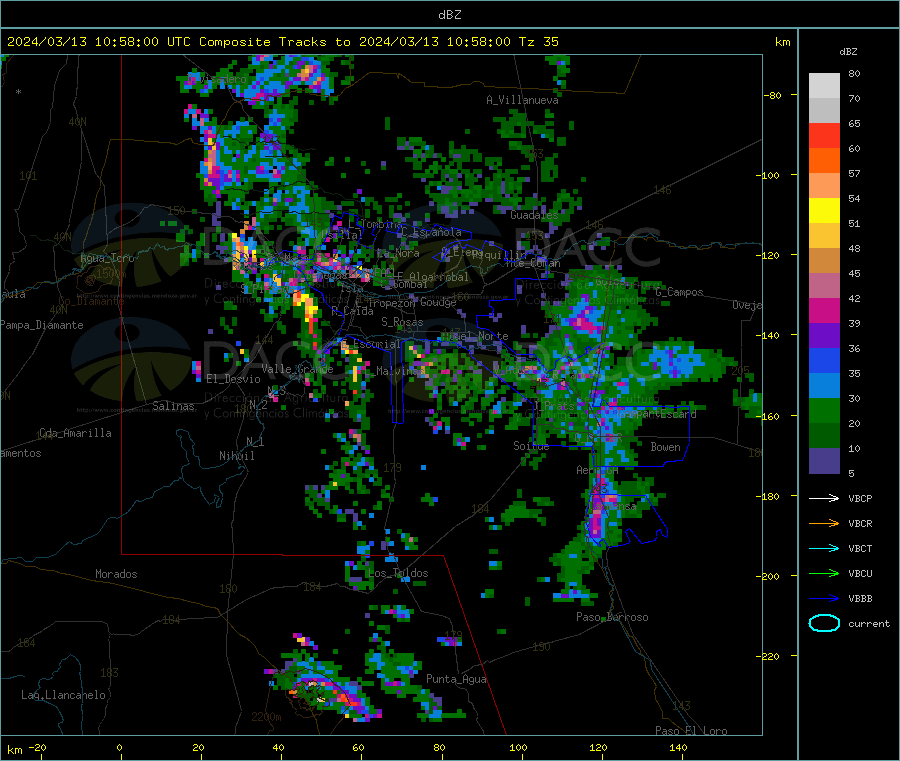Click the '2200m' contour label near the bottom

[x=266, y=717]
